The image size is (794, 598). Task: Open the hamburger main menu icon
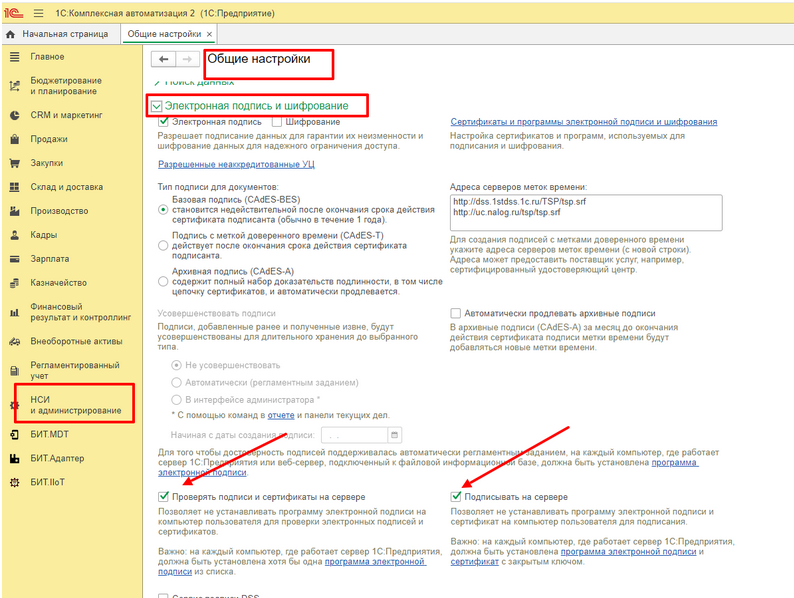click(38, 12)
